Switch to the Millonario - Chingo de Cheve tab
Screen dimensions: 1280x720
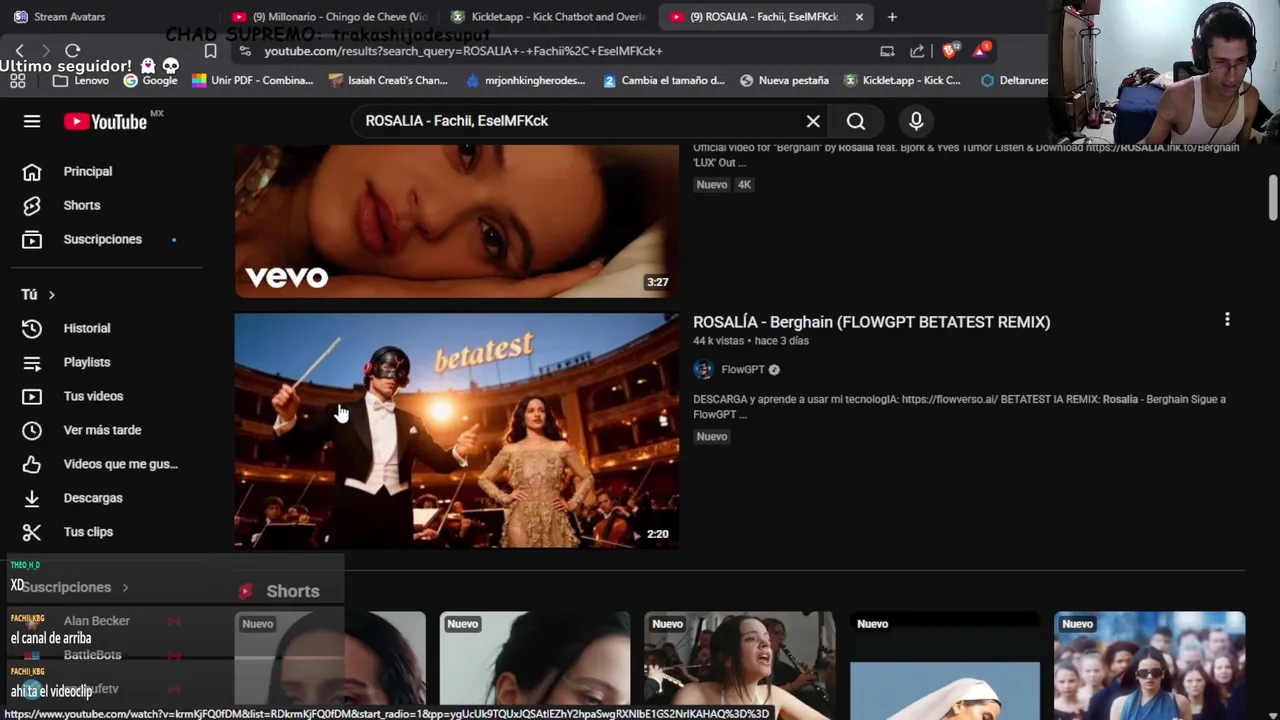[330, 16]
